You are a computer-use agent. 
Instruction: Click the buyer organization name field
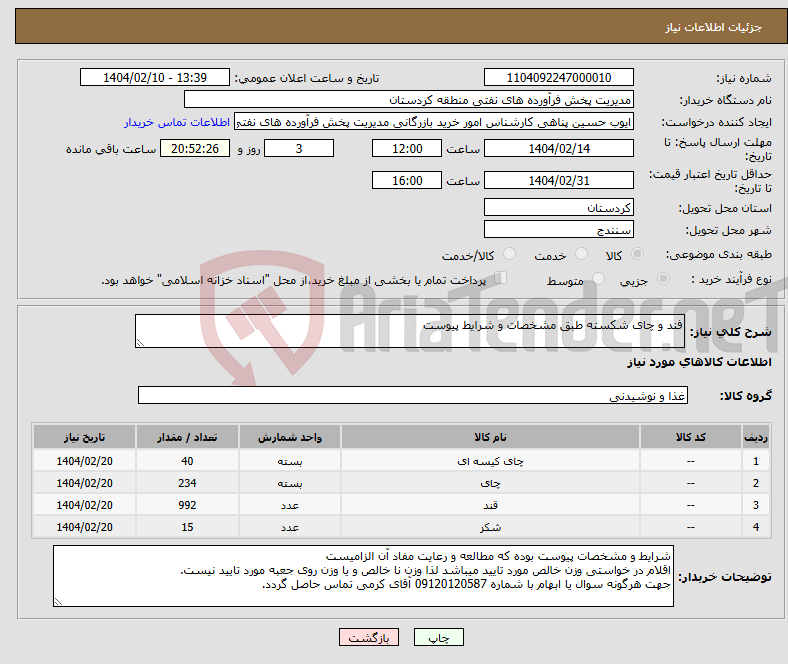pos(409,100)
